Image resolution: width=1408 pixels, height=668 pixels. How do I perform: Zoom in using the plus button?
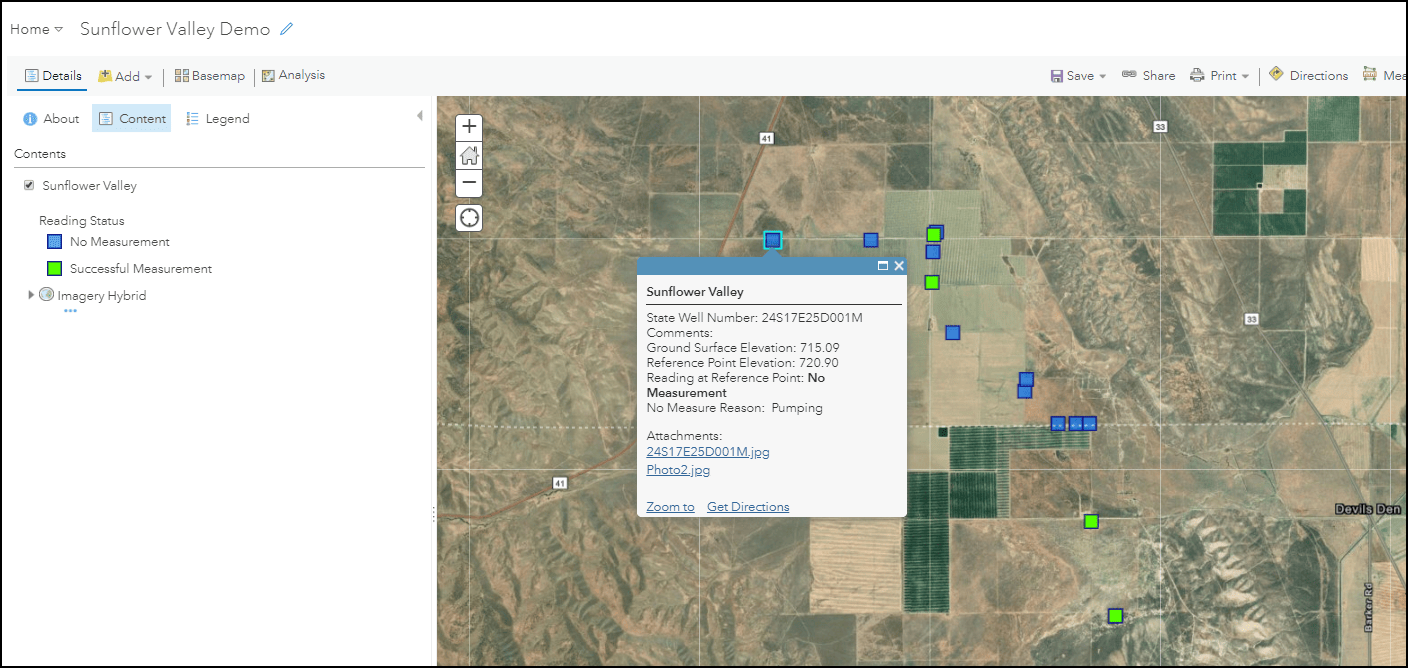point(468,127)
